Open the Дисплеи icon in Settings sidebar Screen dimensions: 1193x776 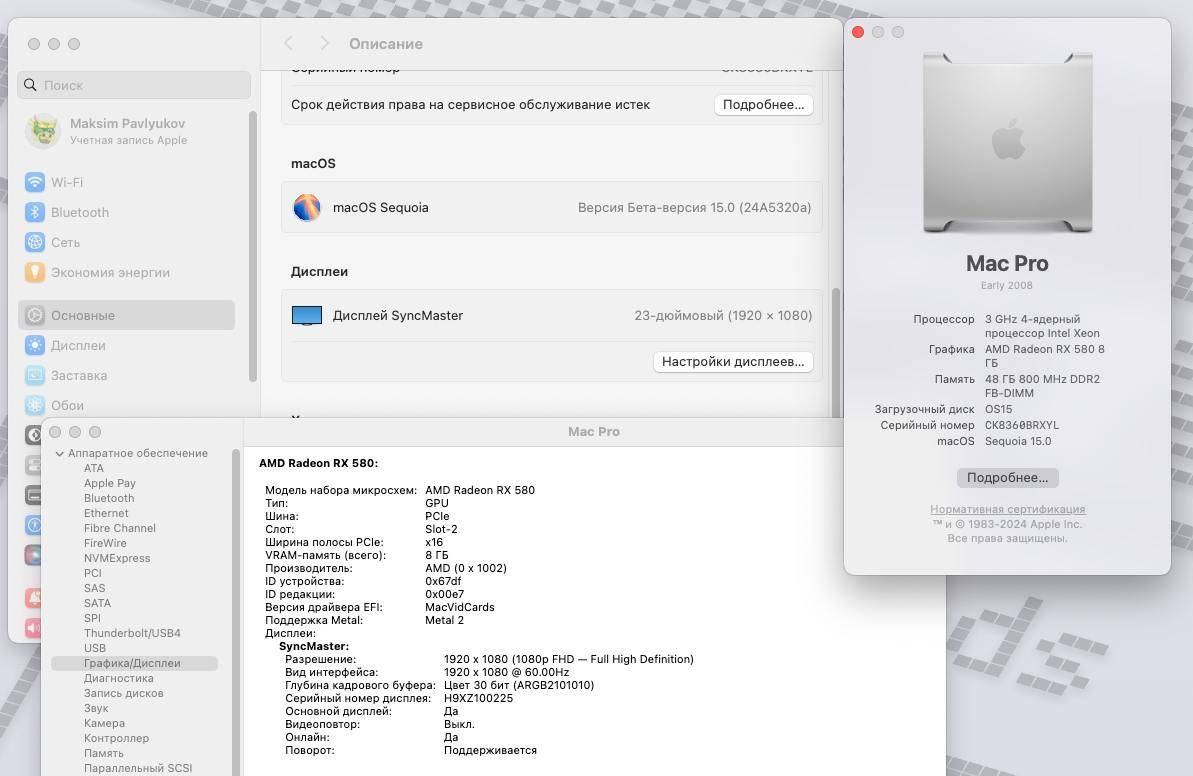point(35,345)
